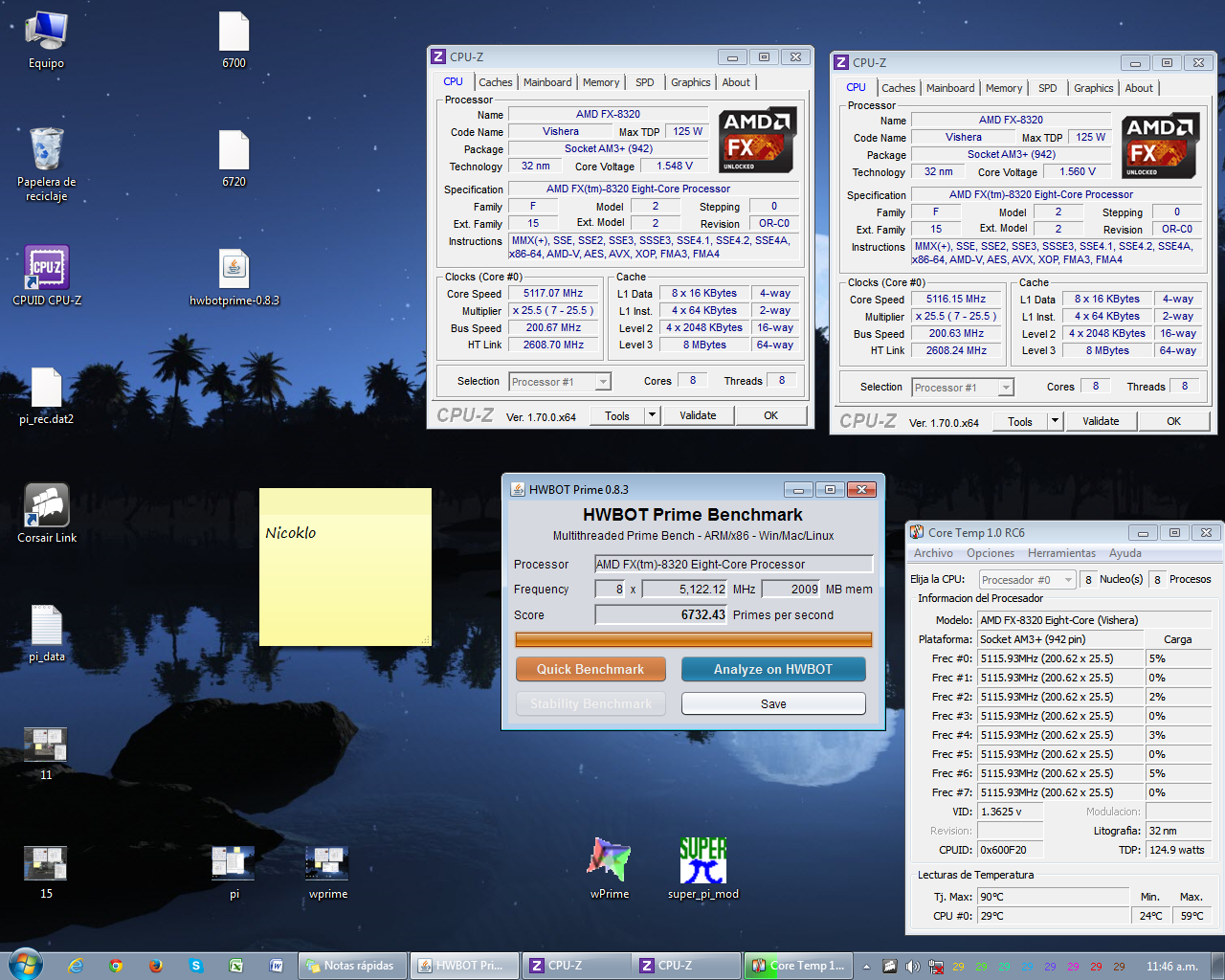Open Skype from the taskbar
The image size is (1225, 980).
(196, 966)
